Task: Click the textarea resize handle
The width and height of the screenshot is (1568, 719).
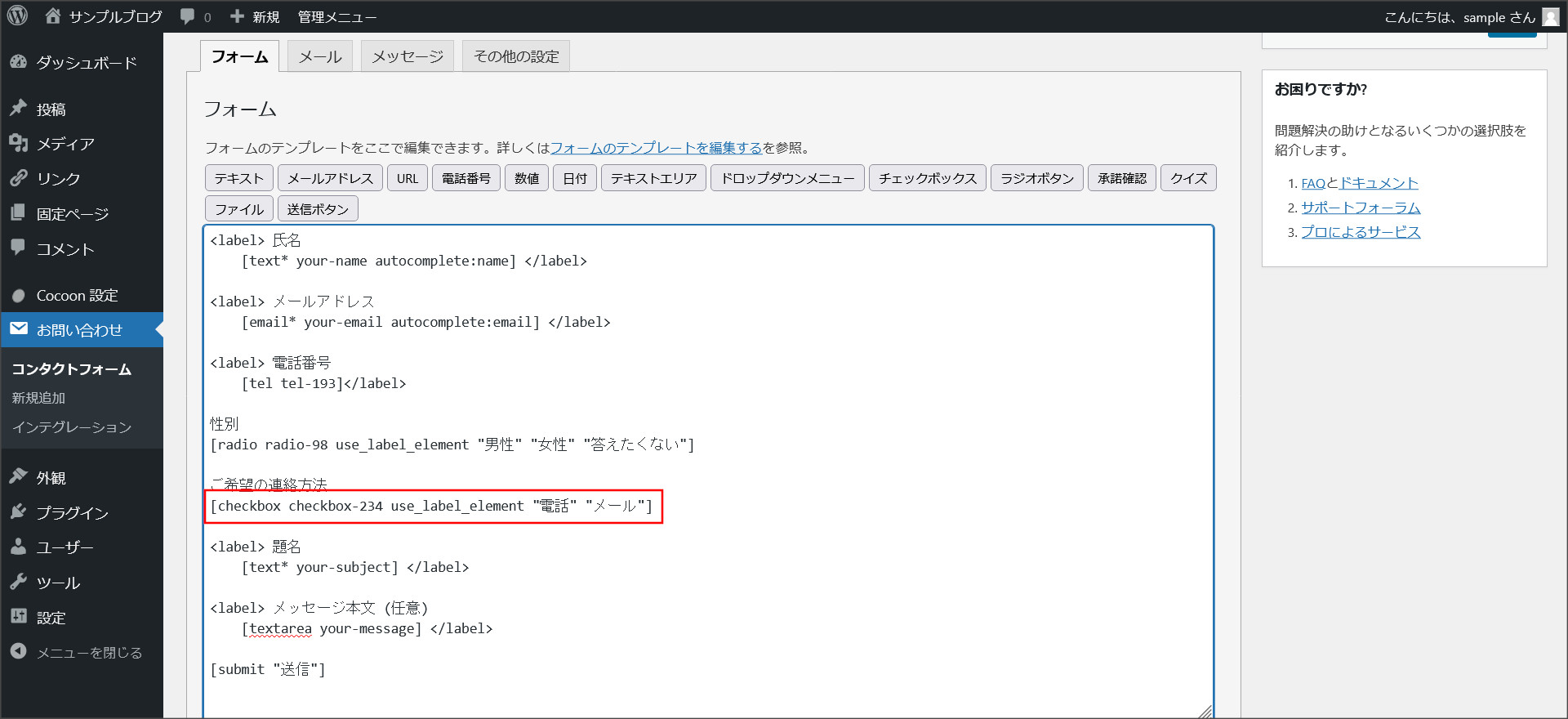Action: [x=1205, y=711]
